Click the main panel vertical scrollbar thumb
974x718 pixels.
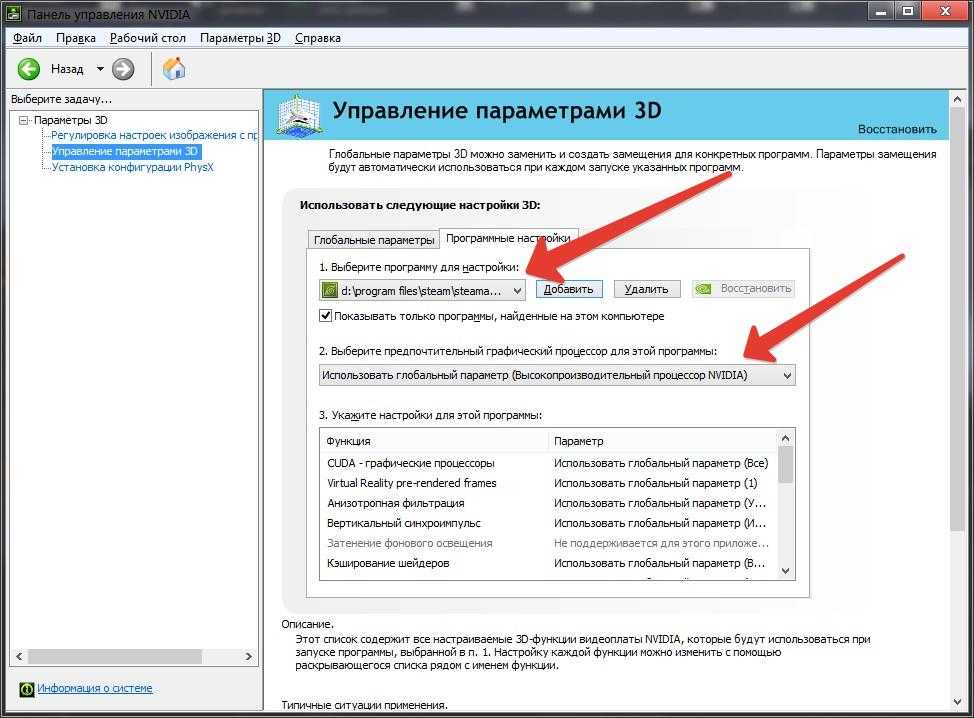coord(957,319)
